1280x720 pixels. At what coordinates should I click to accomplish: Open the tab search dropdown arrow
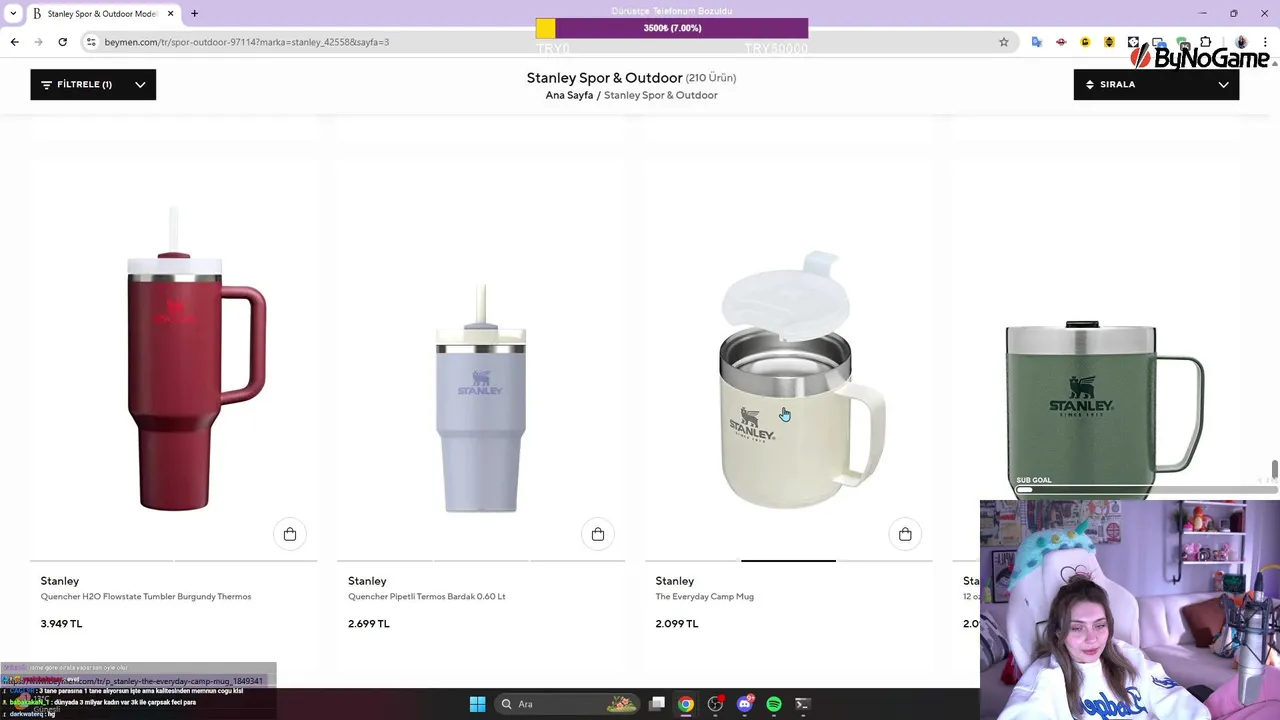click(x=13, y=14)
